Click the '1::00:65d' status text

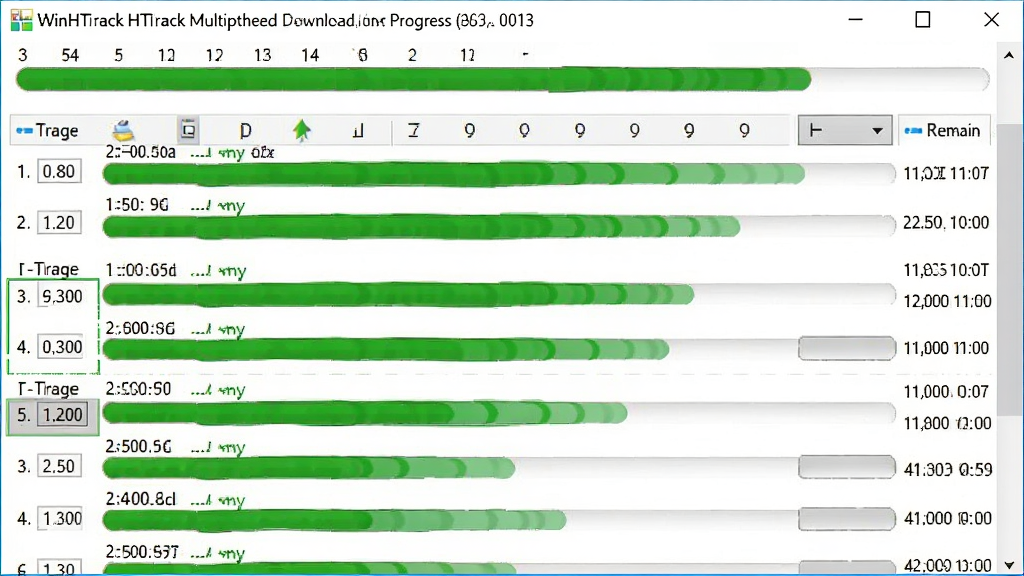click(x=140, y=270)
